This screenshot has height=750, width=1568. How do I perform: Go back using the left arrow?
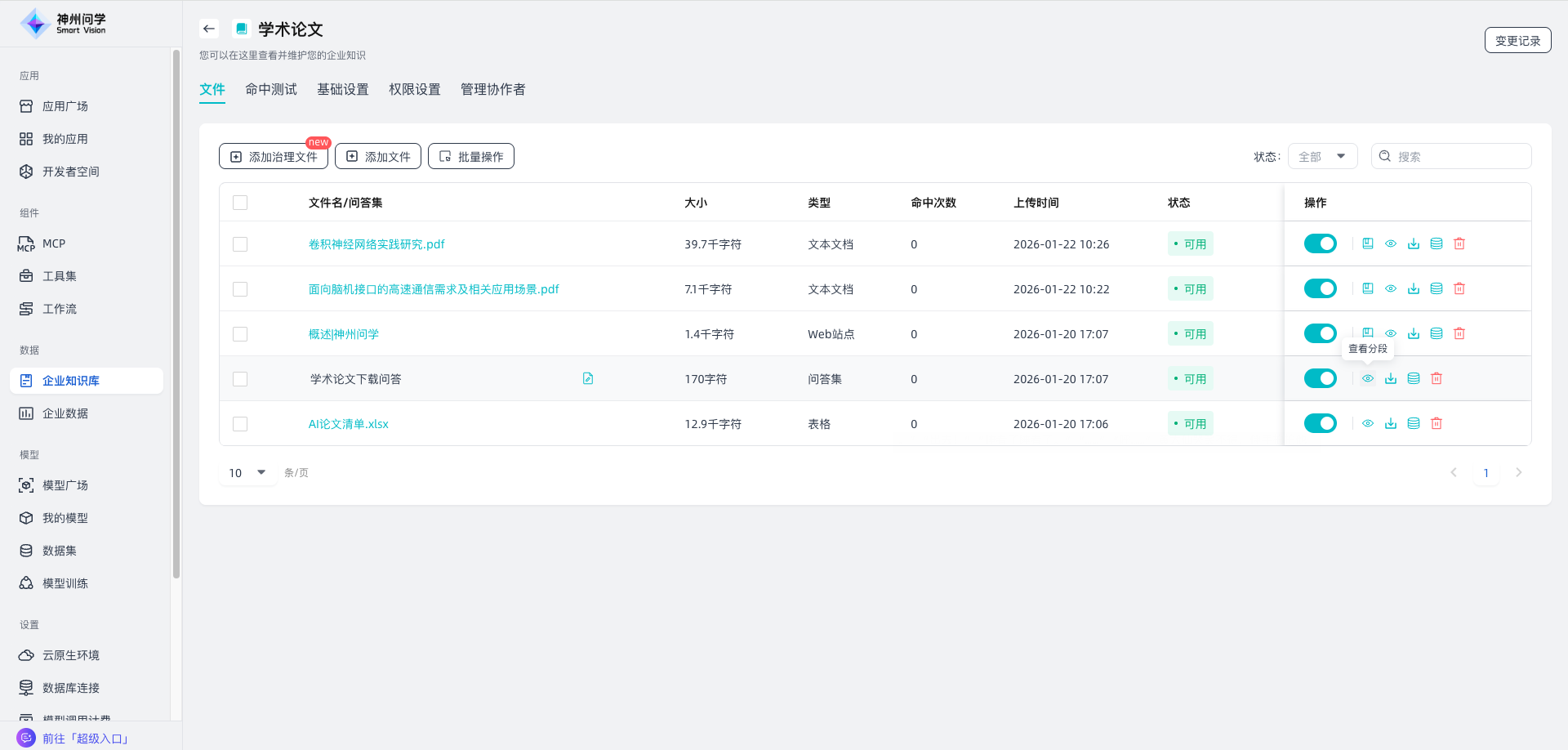[x=209, y=29]
